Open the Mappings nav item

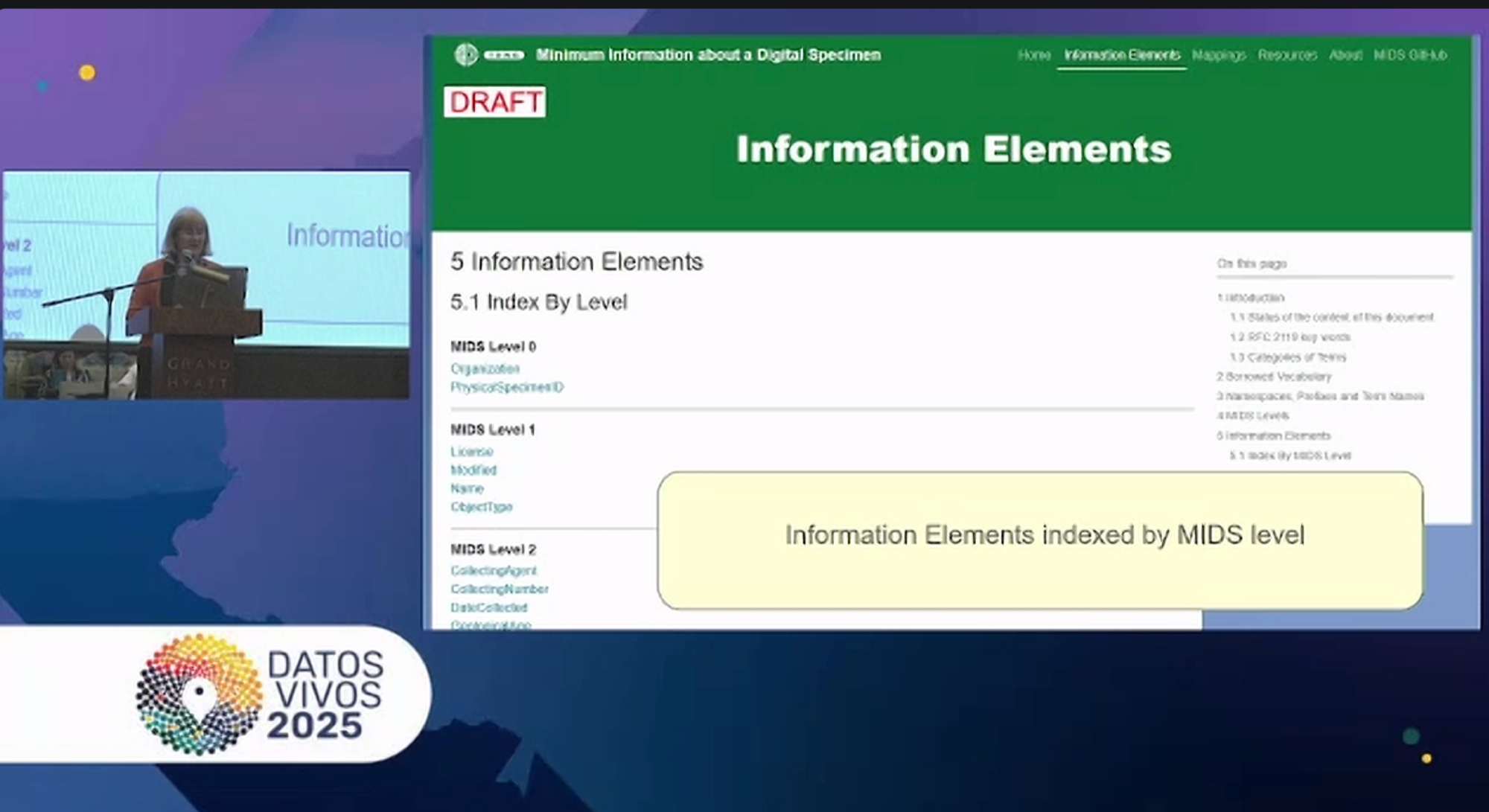coord(1218,55)
